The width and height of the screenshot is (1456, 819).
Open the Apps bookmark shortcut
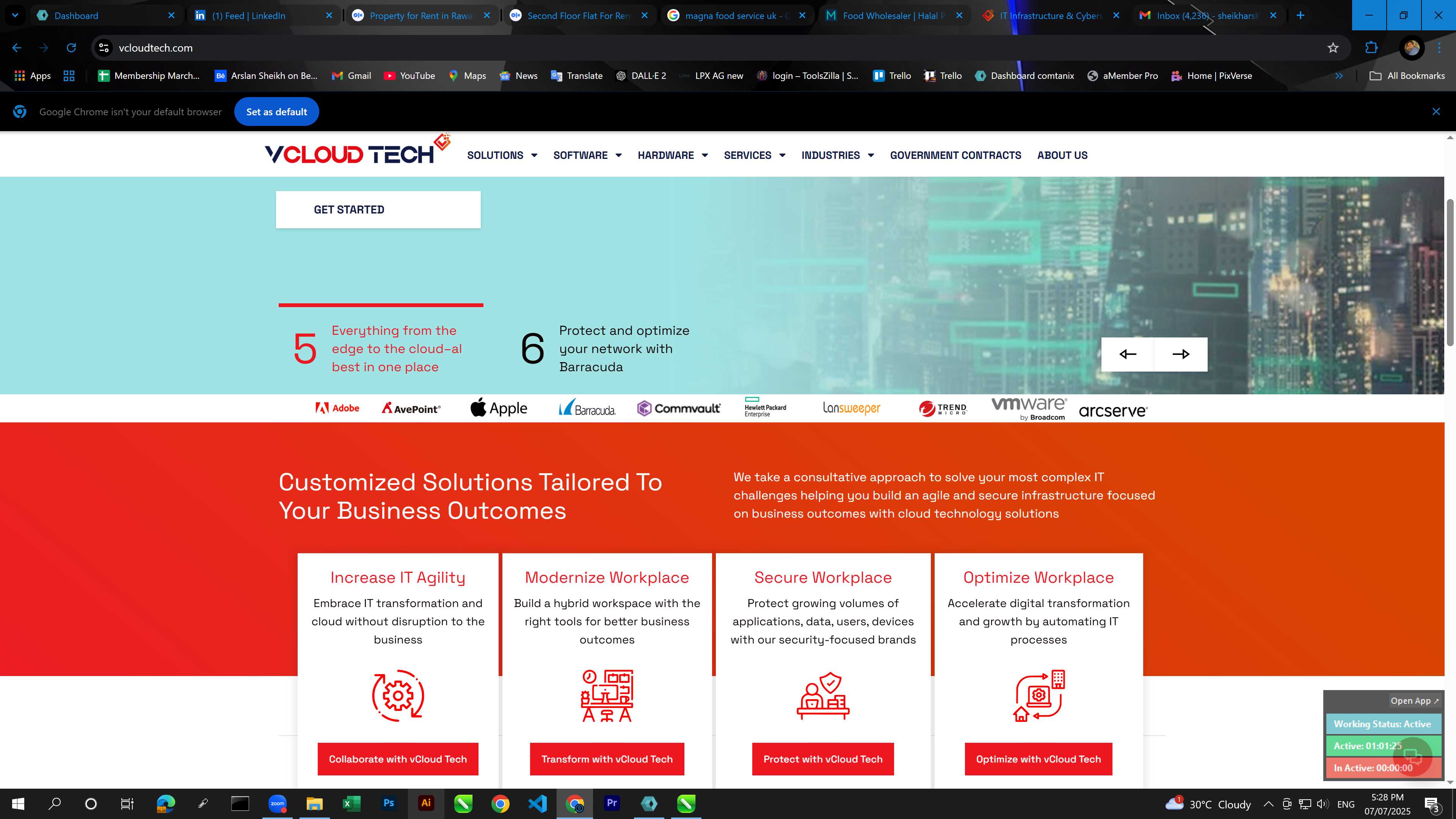tap(32, 76)
